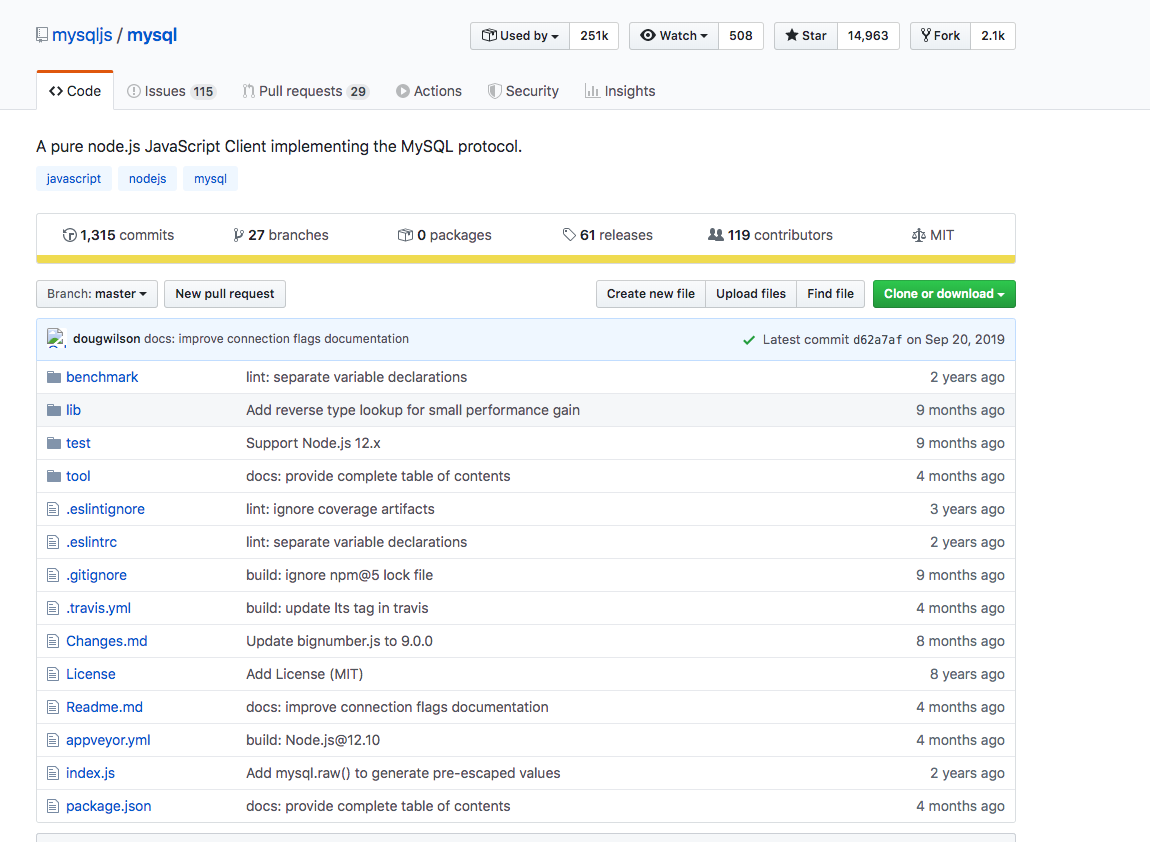Click the star icon to star the repo

[x=789, y=35]
